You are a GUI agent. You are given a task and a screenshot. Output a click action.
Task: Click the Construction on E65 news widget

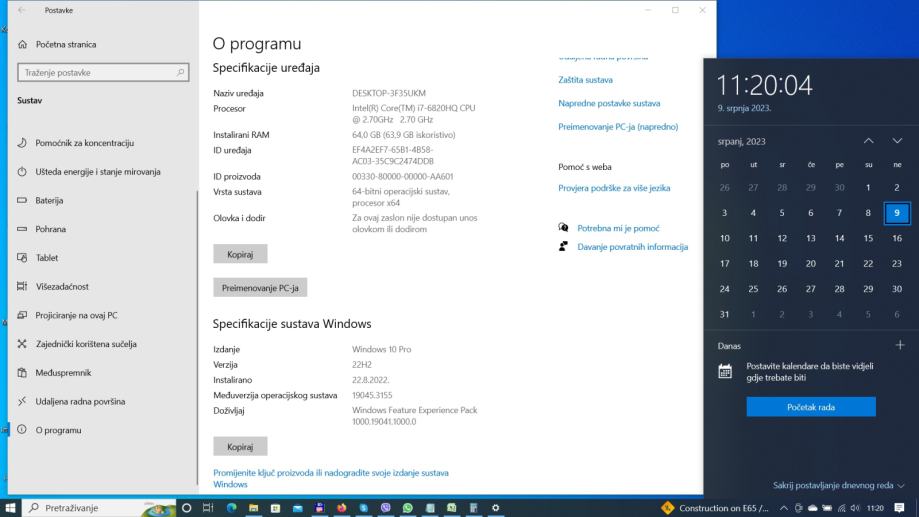pyautogui.click(x=714, y=508)
